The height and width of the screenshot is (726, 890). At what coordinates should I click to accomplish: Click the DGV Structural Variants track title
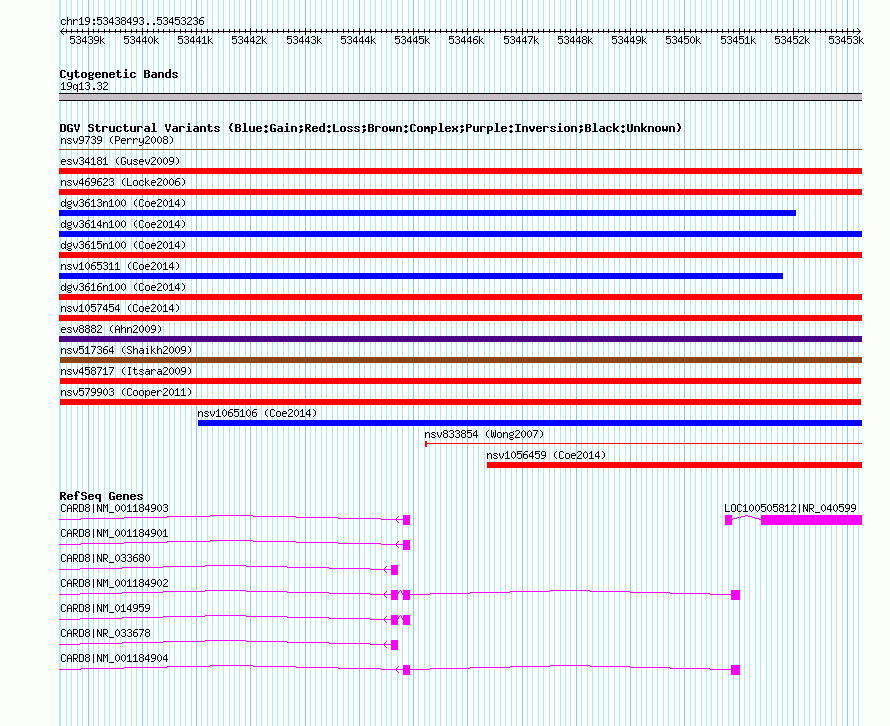click(x=371, y=128)
